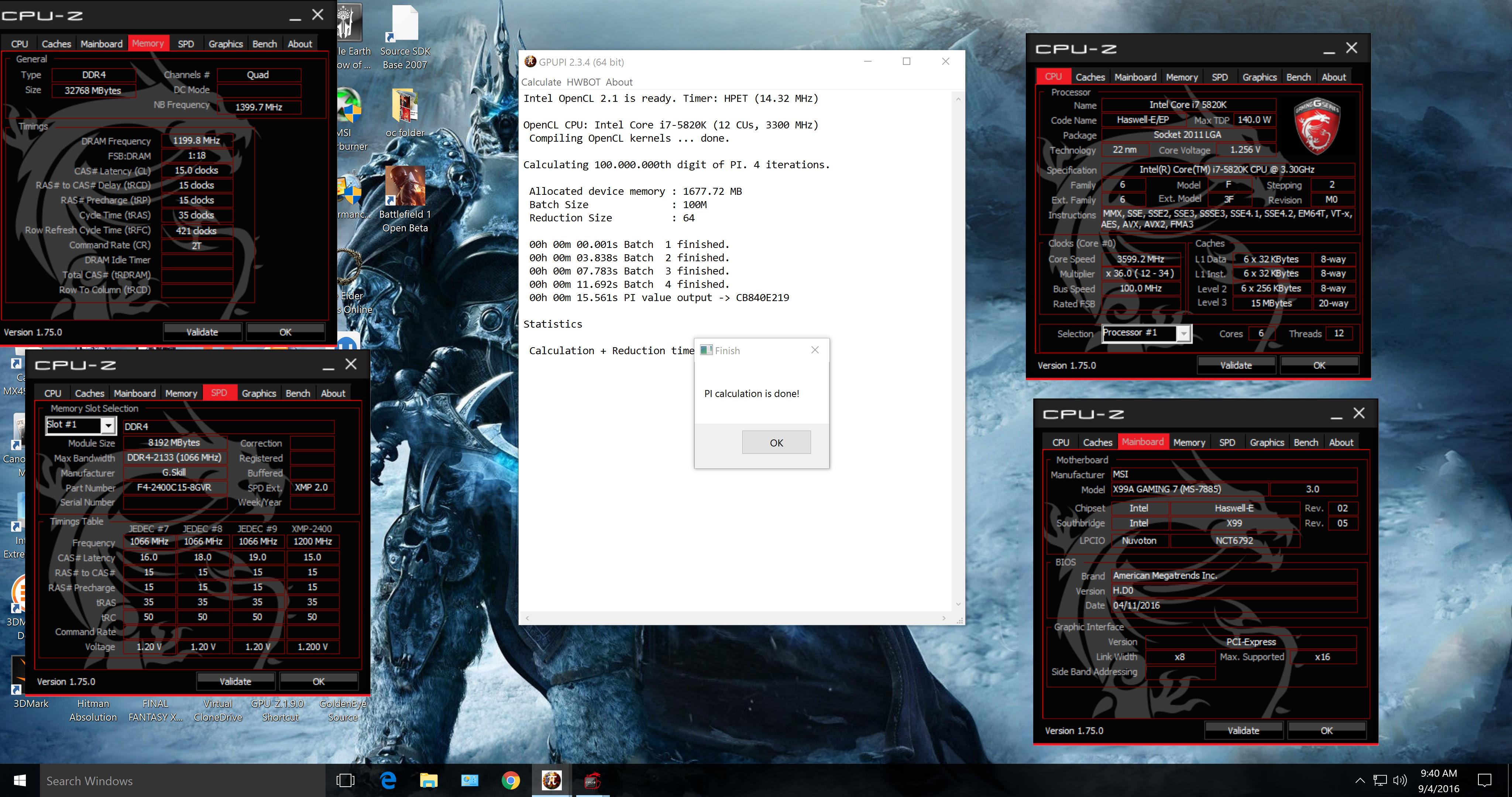This screenshot has height=797, width=1512.
Task: Click the GPUPI window title icon
Action: click(530, 62)
